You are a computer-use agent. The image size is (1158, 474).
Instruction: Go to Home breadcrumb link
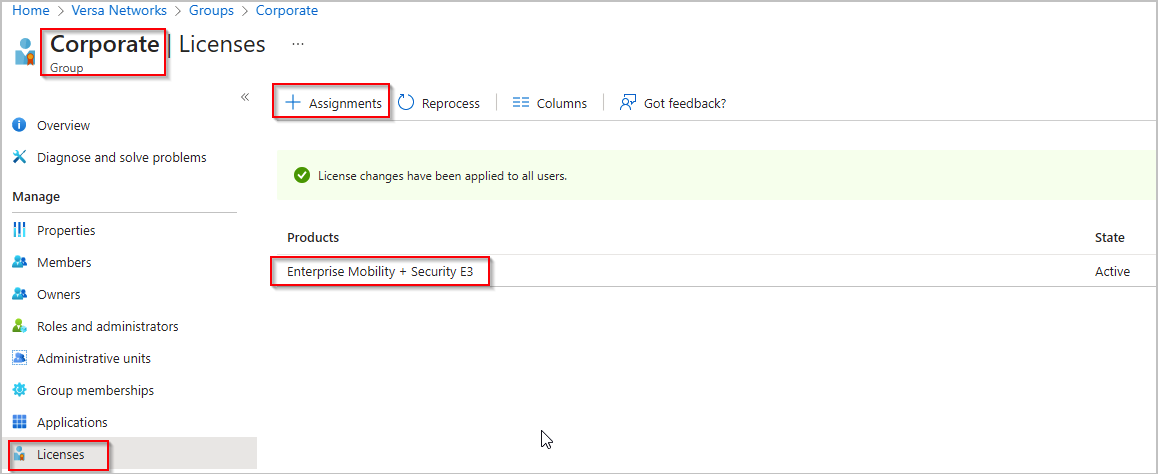(x=31, y=11)
